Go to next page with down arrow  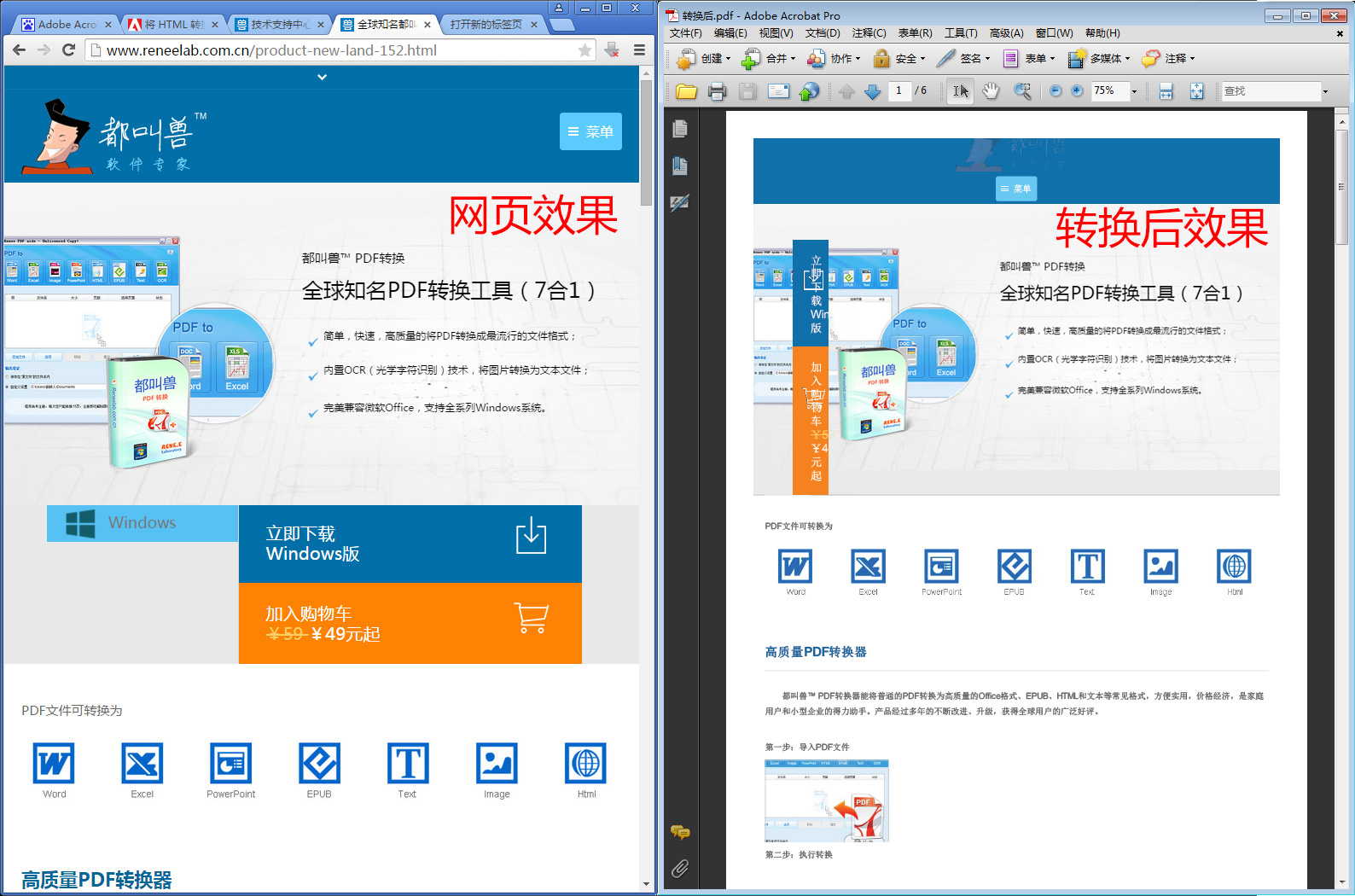point(872,91)
